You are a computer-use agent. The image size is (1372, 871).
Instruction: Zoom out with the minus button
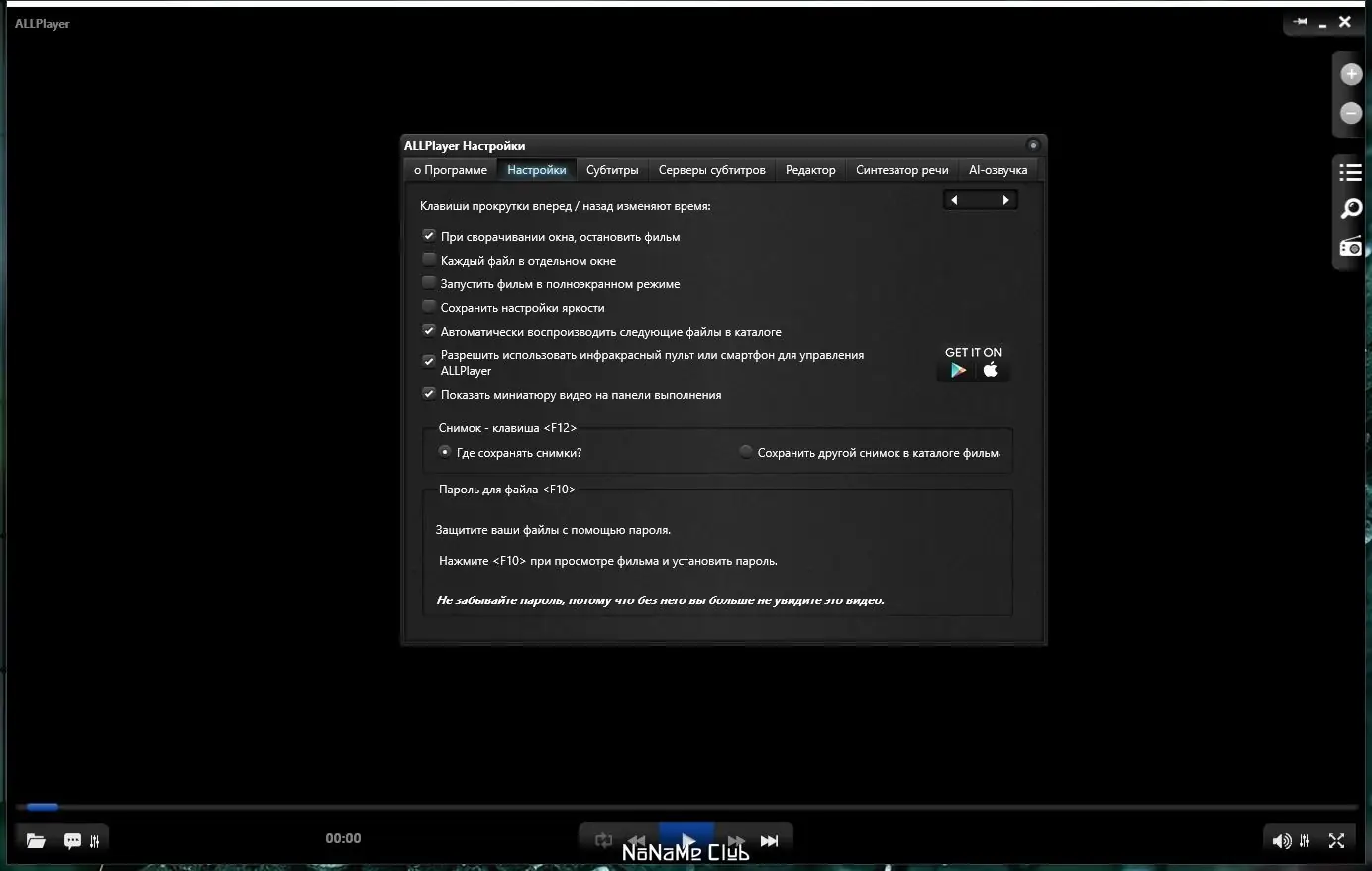[x=1351, y=113]
